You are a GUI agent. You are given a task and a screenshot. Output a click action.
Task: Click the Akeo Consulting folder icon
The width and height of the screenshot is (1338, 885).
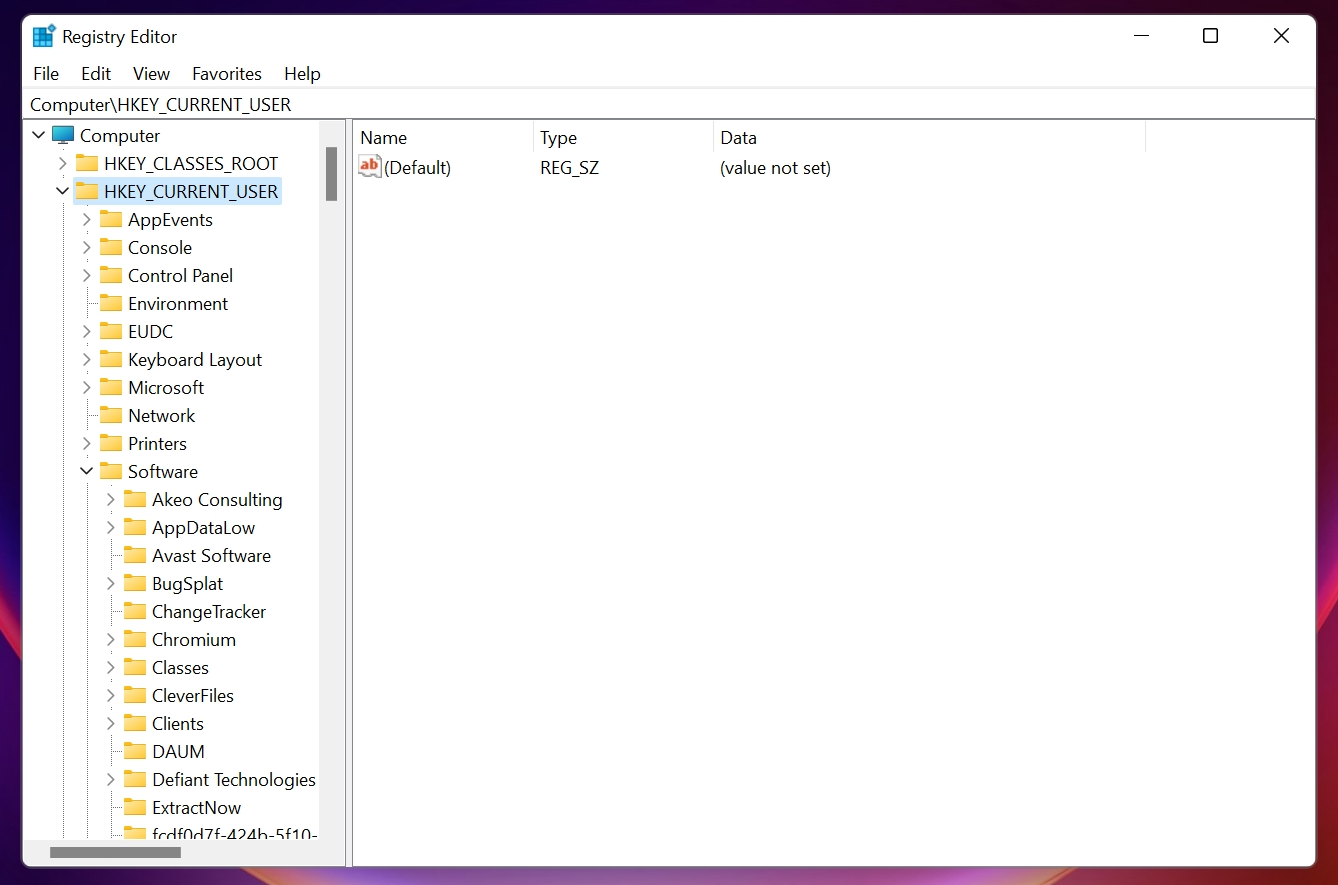pyautogui.click(x=135, y=499)
